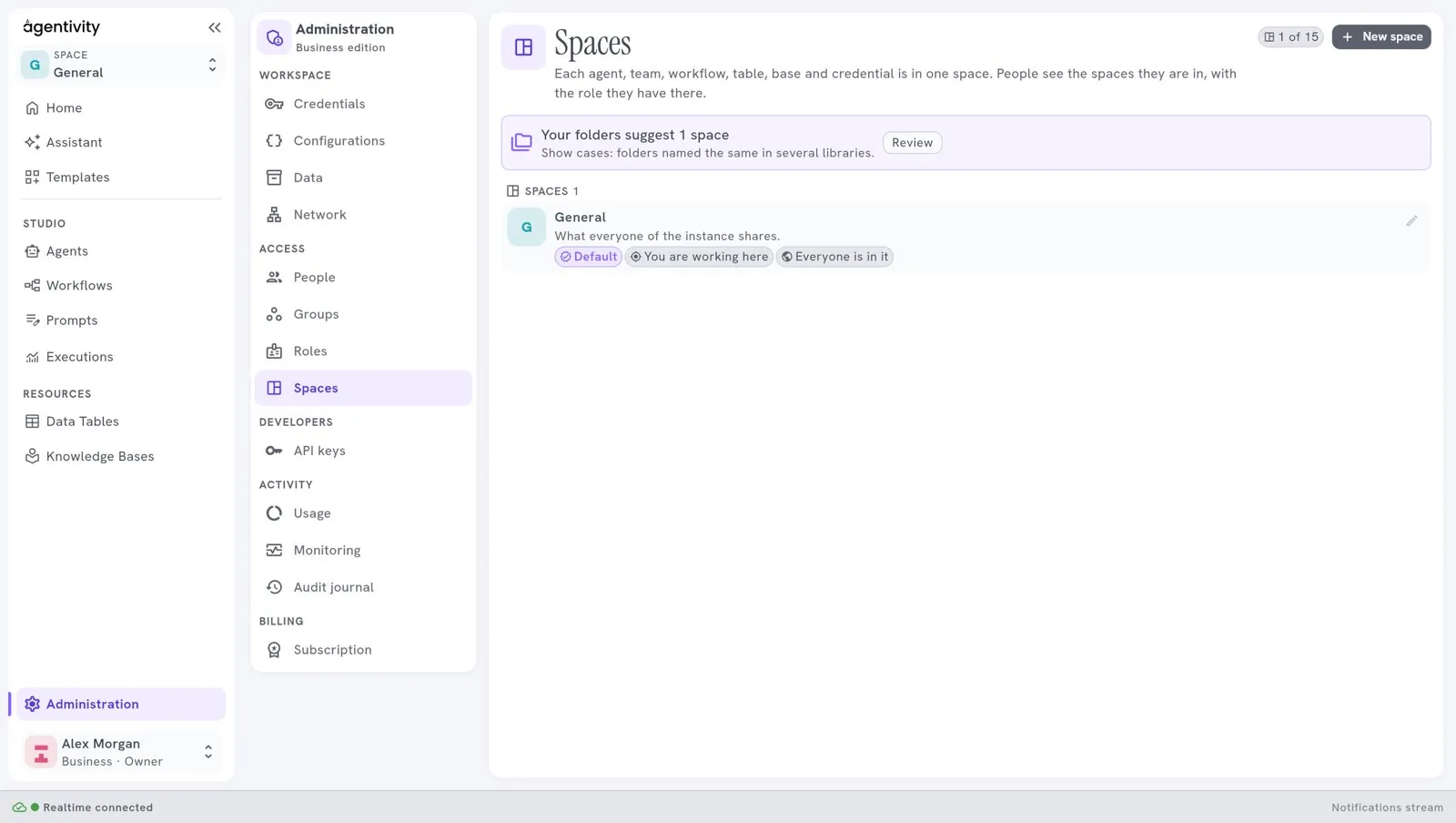The image size is (1456, 823).
Task: Create a space with New space button
Action: (x=1381, y=36)
